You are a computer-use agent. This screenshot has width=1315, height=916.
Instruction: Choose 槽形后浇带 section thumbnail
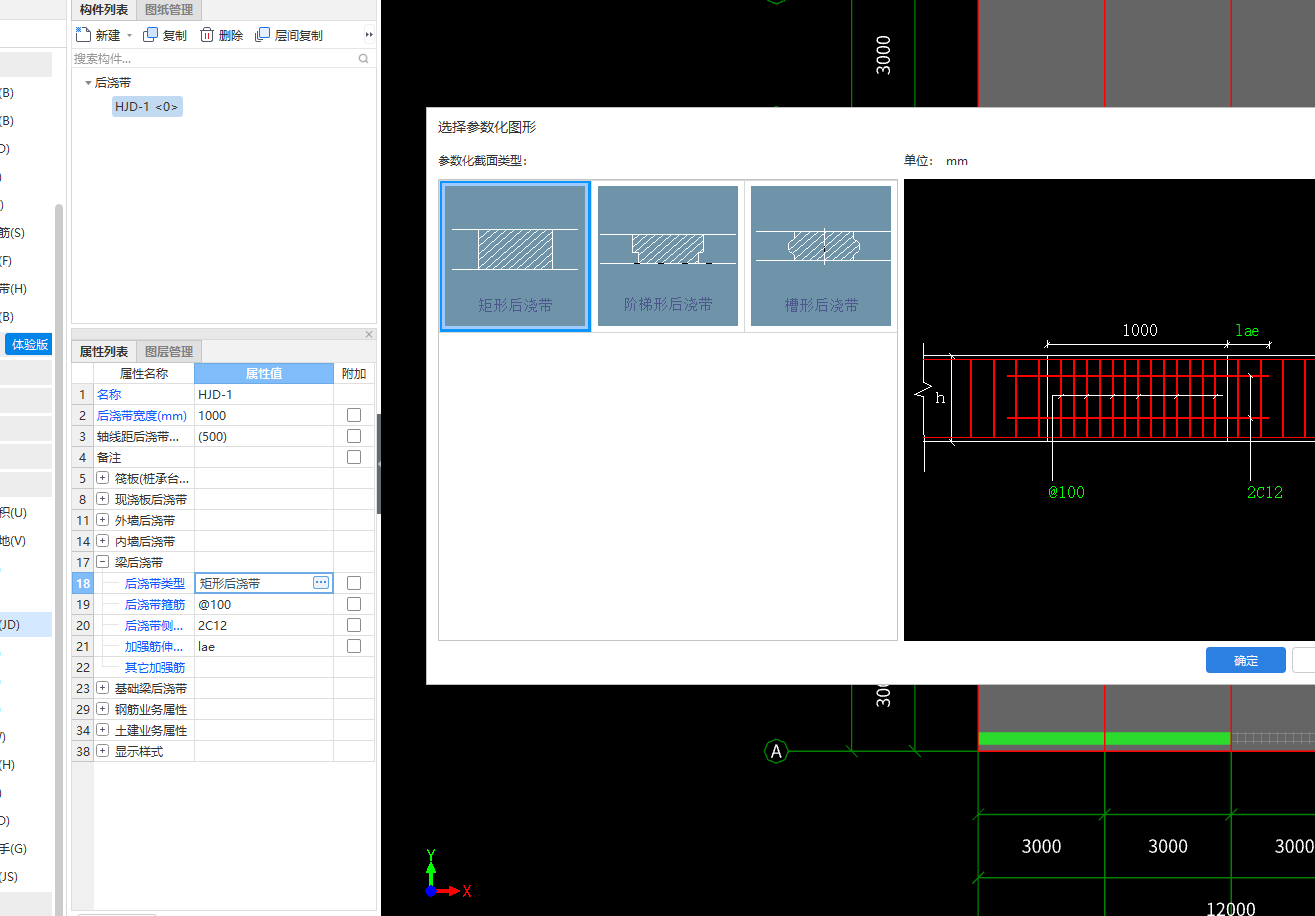tap(821, 256)
